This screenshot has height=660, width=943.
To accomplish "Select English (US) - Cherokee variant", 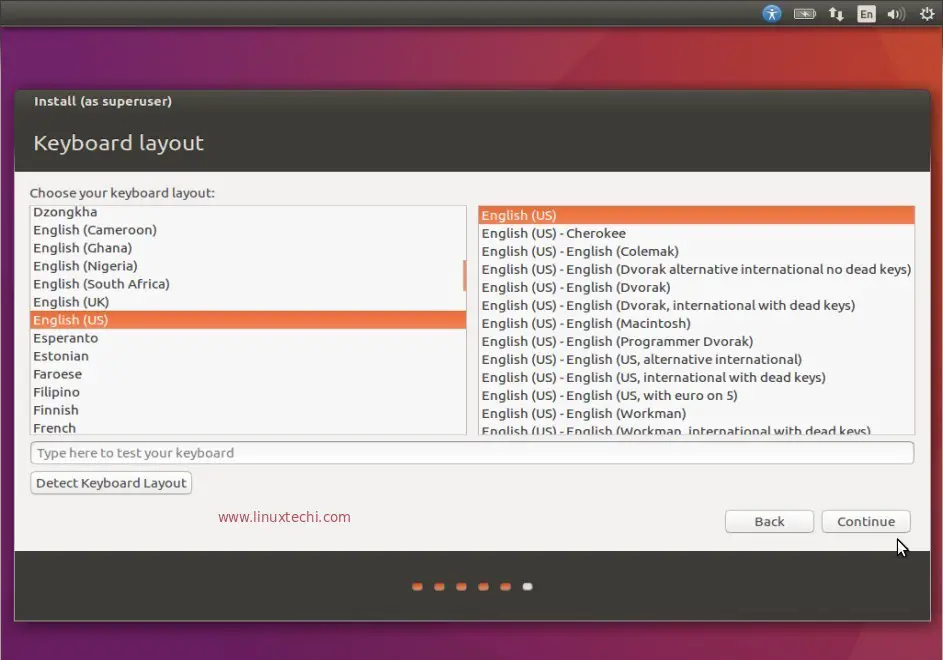I will 696,233.
